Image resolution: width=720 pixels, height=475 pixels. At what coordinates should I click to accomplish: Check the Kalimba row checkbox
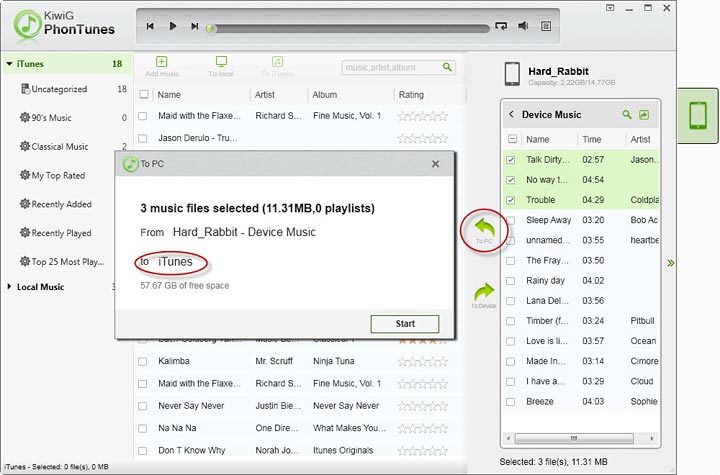143,362
